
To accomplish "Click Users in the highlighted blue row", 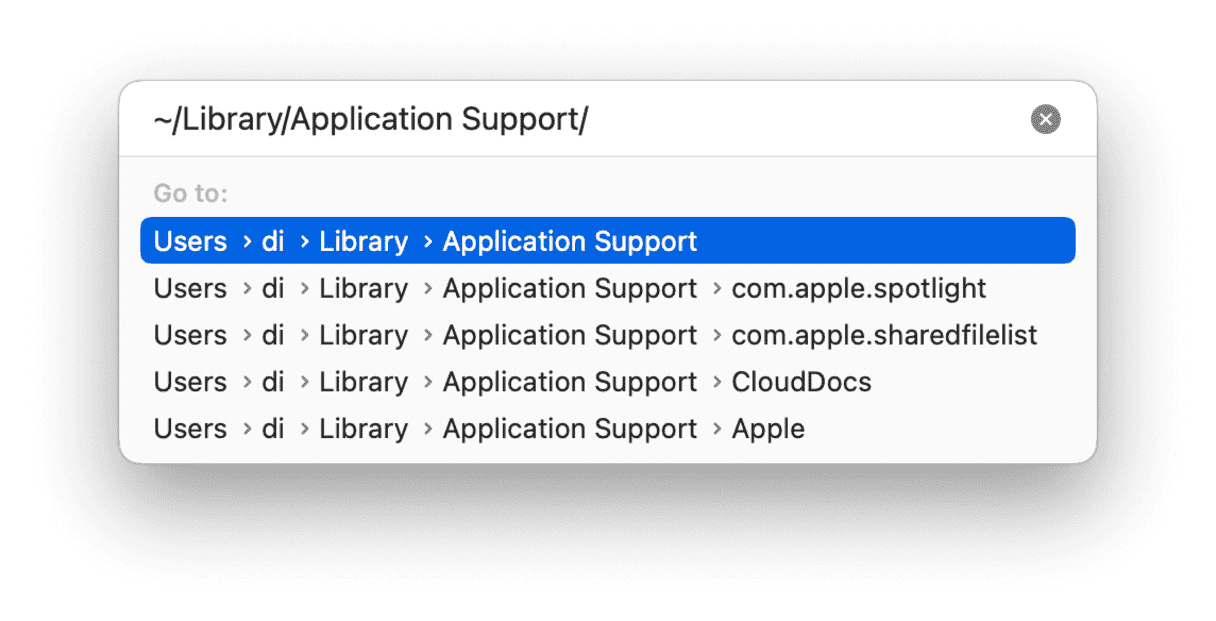I will (x=190, y=241).
